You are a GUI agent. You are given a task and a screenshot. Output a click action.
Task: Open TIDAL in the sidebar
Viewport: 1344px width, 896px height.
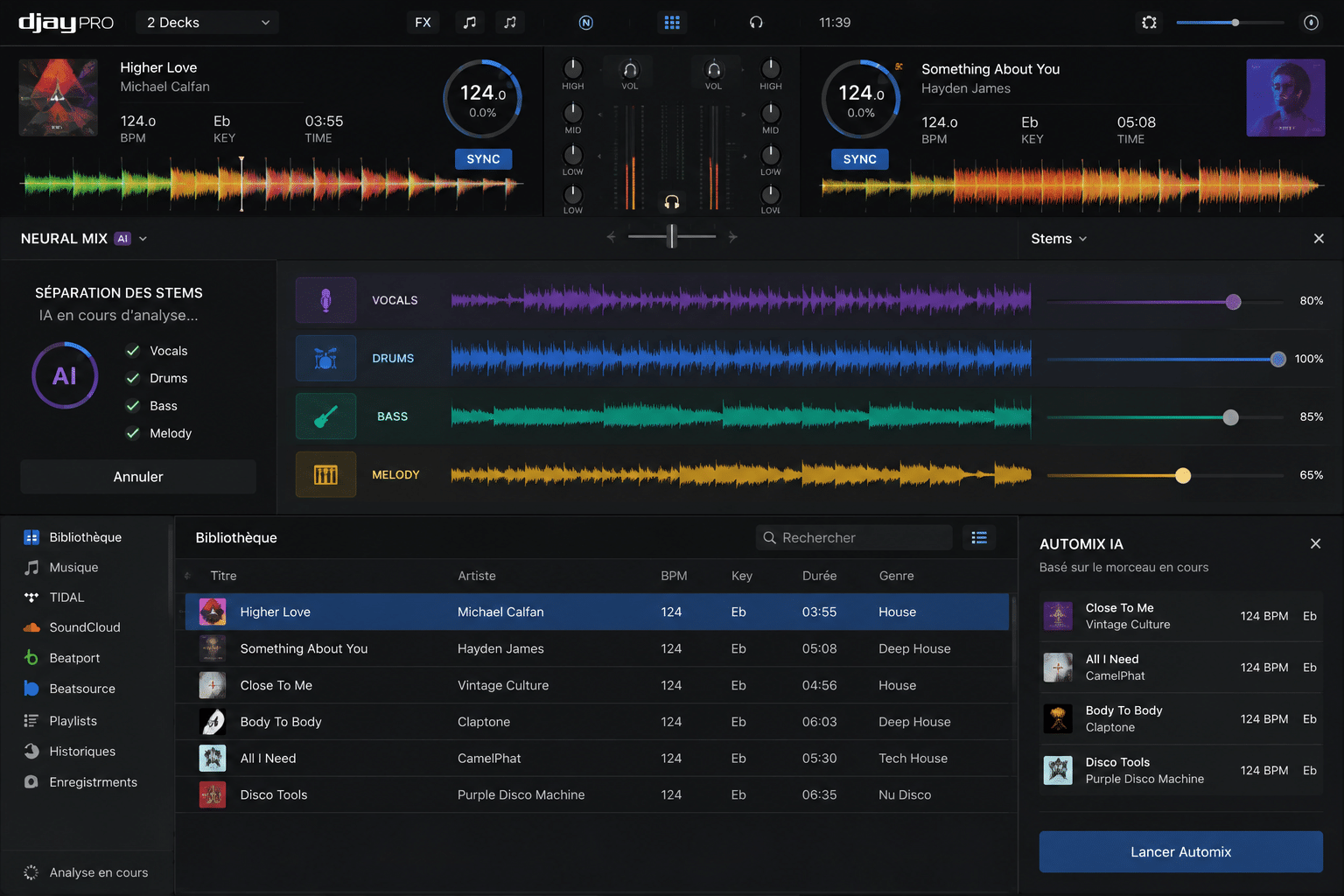point(66,598)
